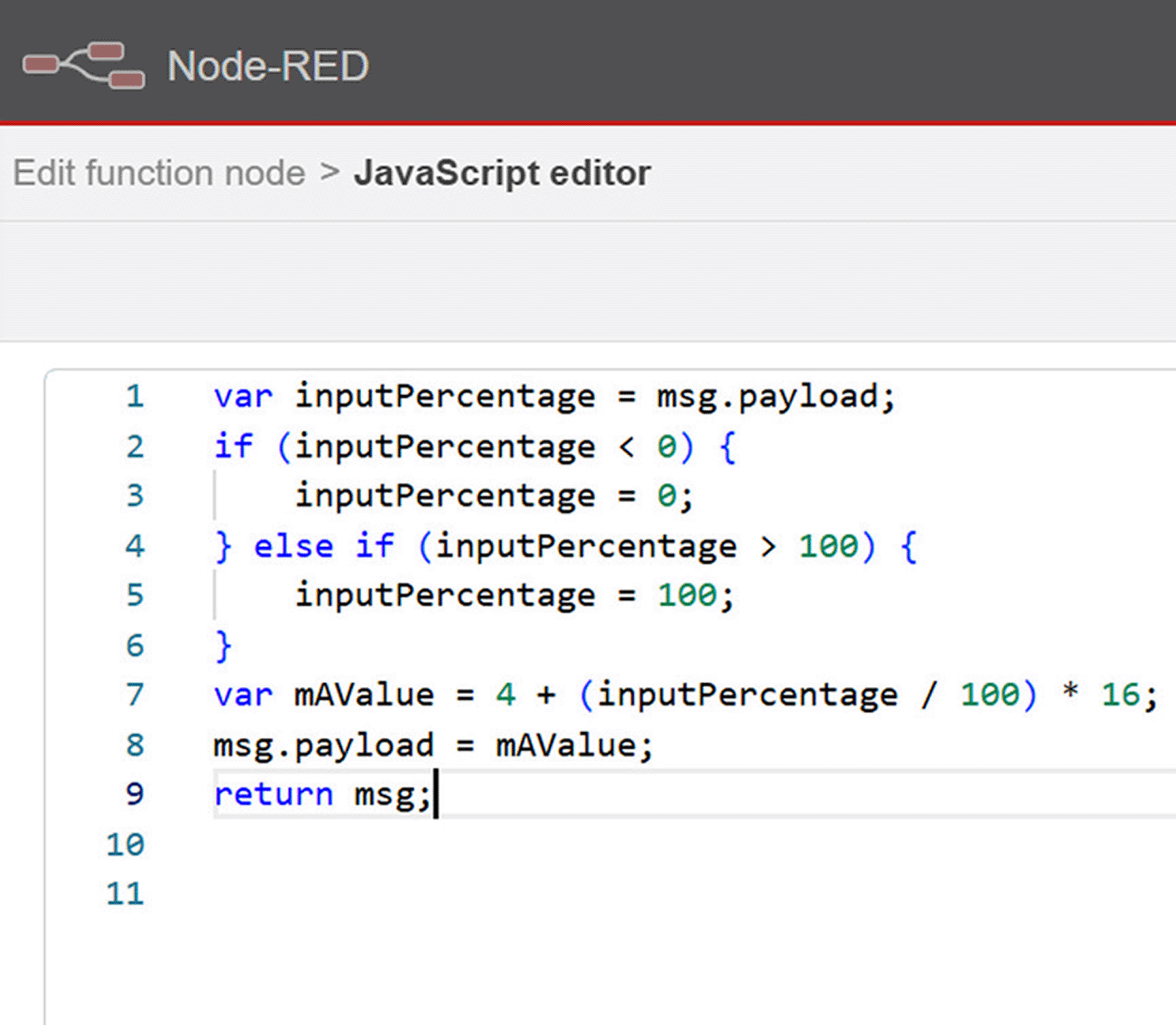Click the number 16 on line 7
This screenshot has height=1025, width=1176.
(1120, 695)
